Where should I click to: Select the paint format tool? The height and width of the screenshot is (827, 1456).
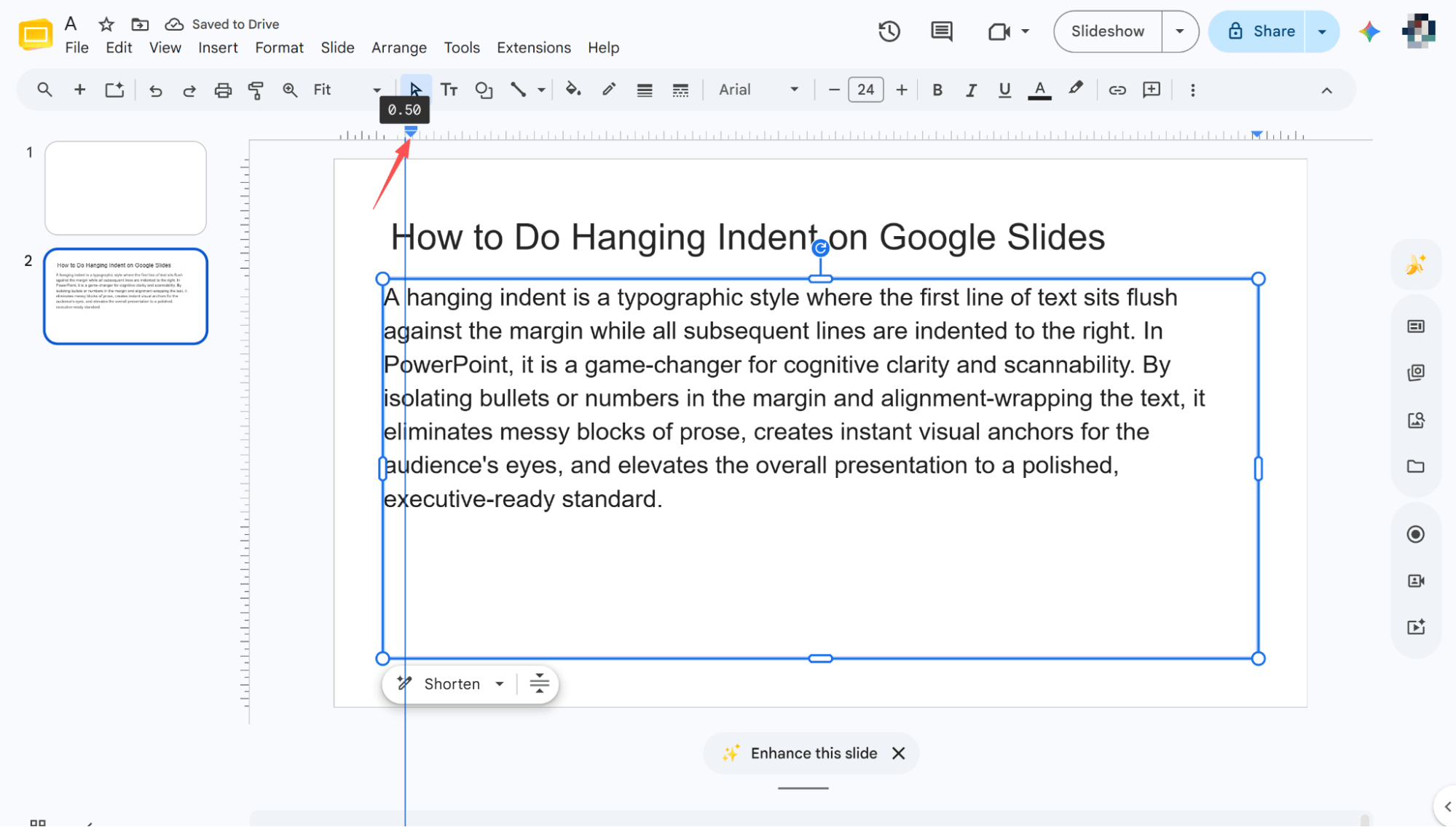coord(256,90)
